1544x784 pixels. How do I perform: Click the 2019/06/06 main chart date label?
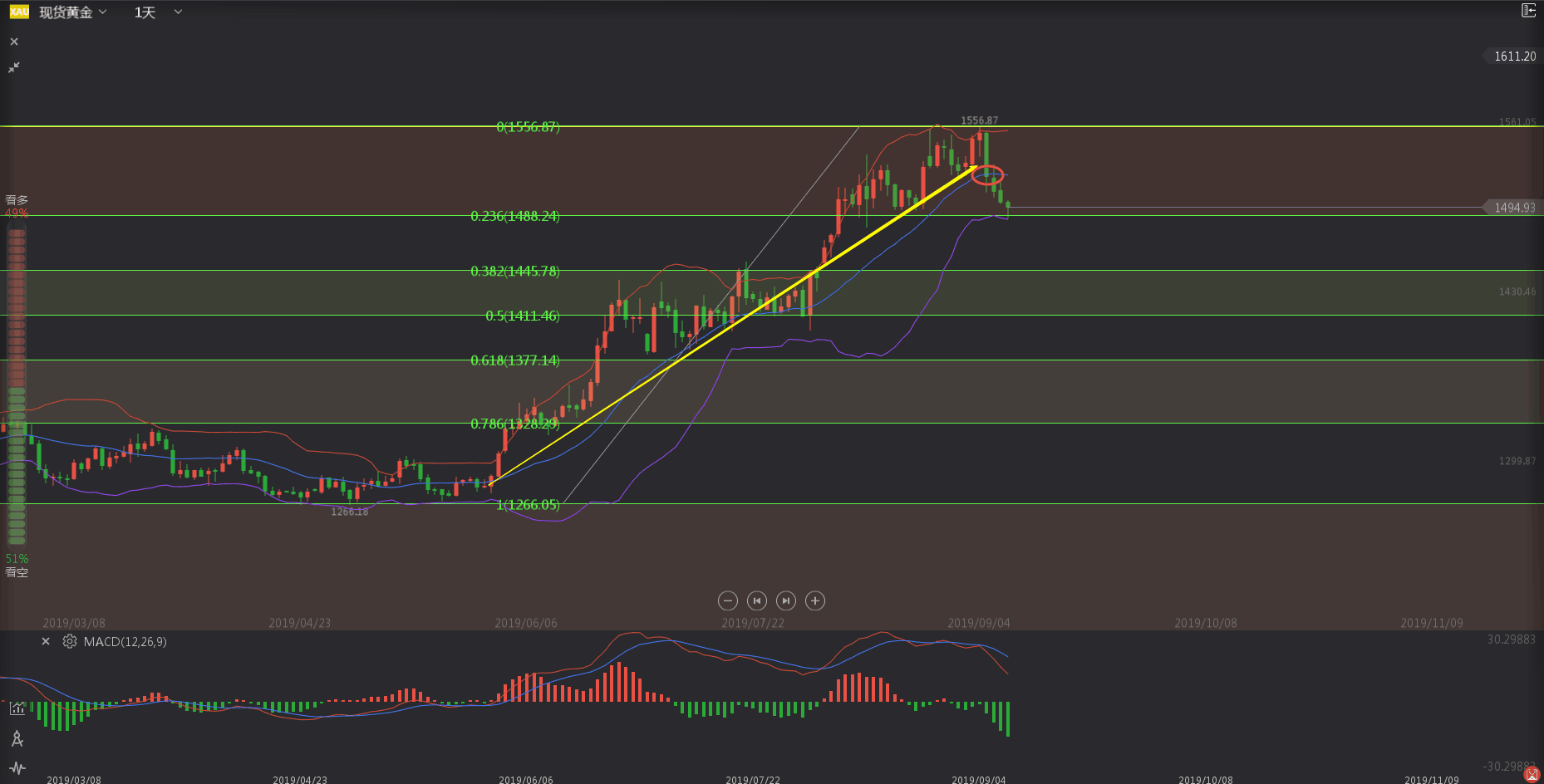526,623
